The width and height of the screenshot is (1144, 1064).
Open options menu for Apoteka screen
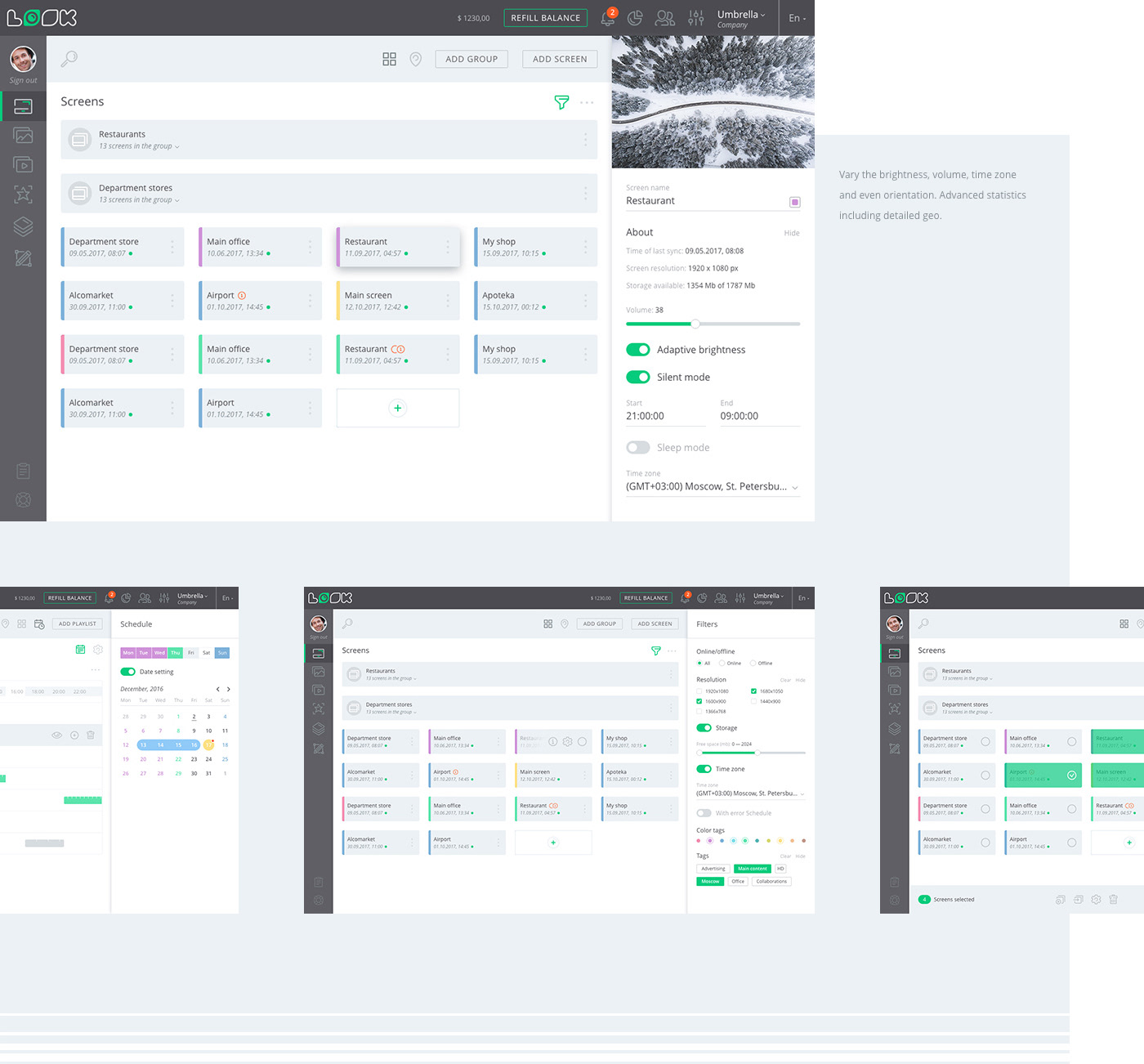(x=585, y=301)
